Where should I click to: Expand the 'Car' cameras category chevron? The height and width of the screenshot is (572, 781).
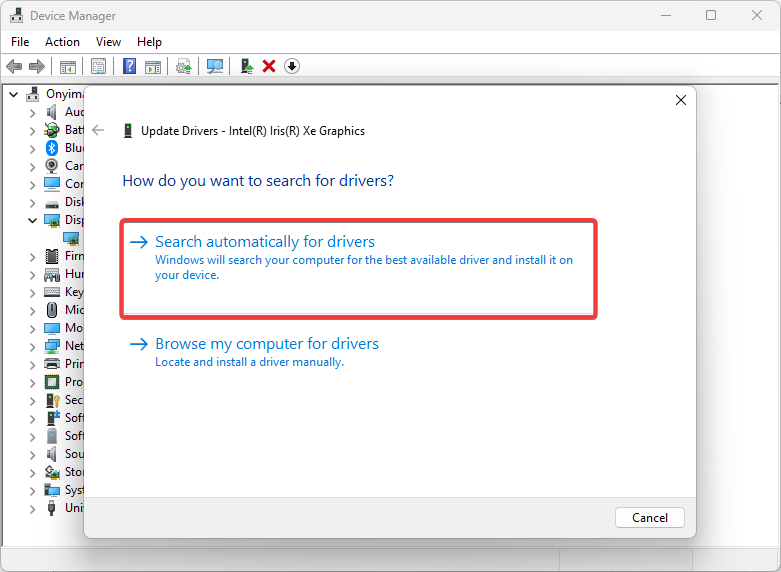[x=32, y=167]
